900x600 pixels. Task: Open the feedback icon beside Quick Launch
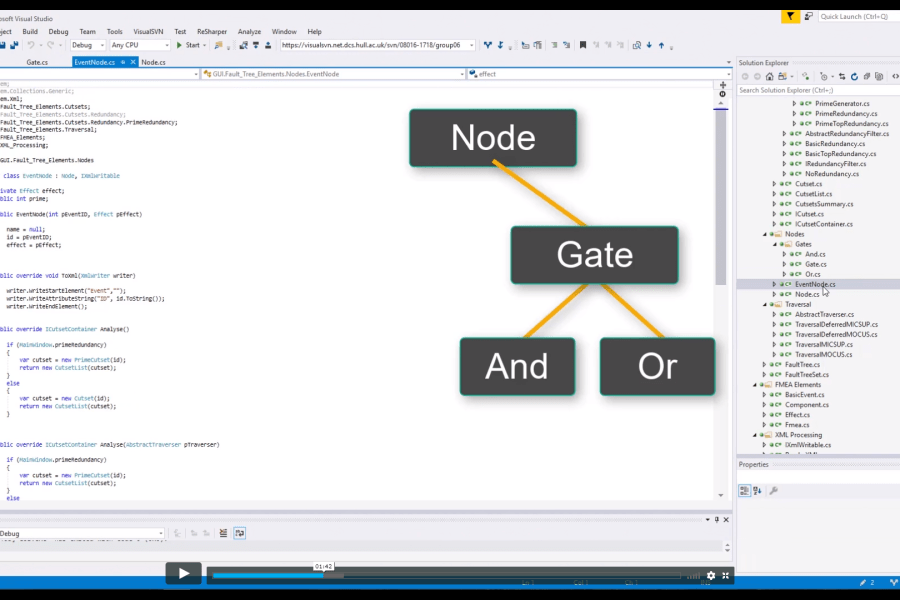(806, 16)
